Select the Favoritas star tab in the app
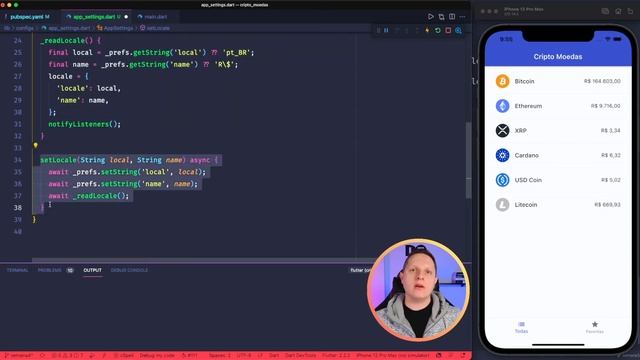 tap(595, 327)
